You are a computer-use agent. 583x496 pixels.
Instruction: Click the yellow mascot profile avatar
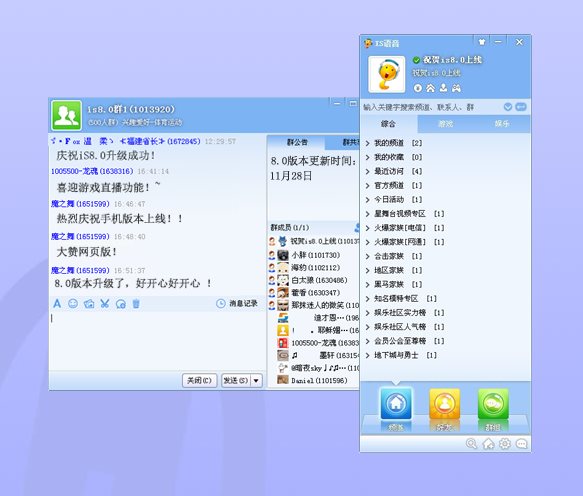click(387, 74)
